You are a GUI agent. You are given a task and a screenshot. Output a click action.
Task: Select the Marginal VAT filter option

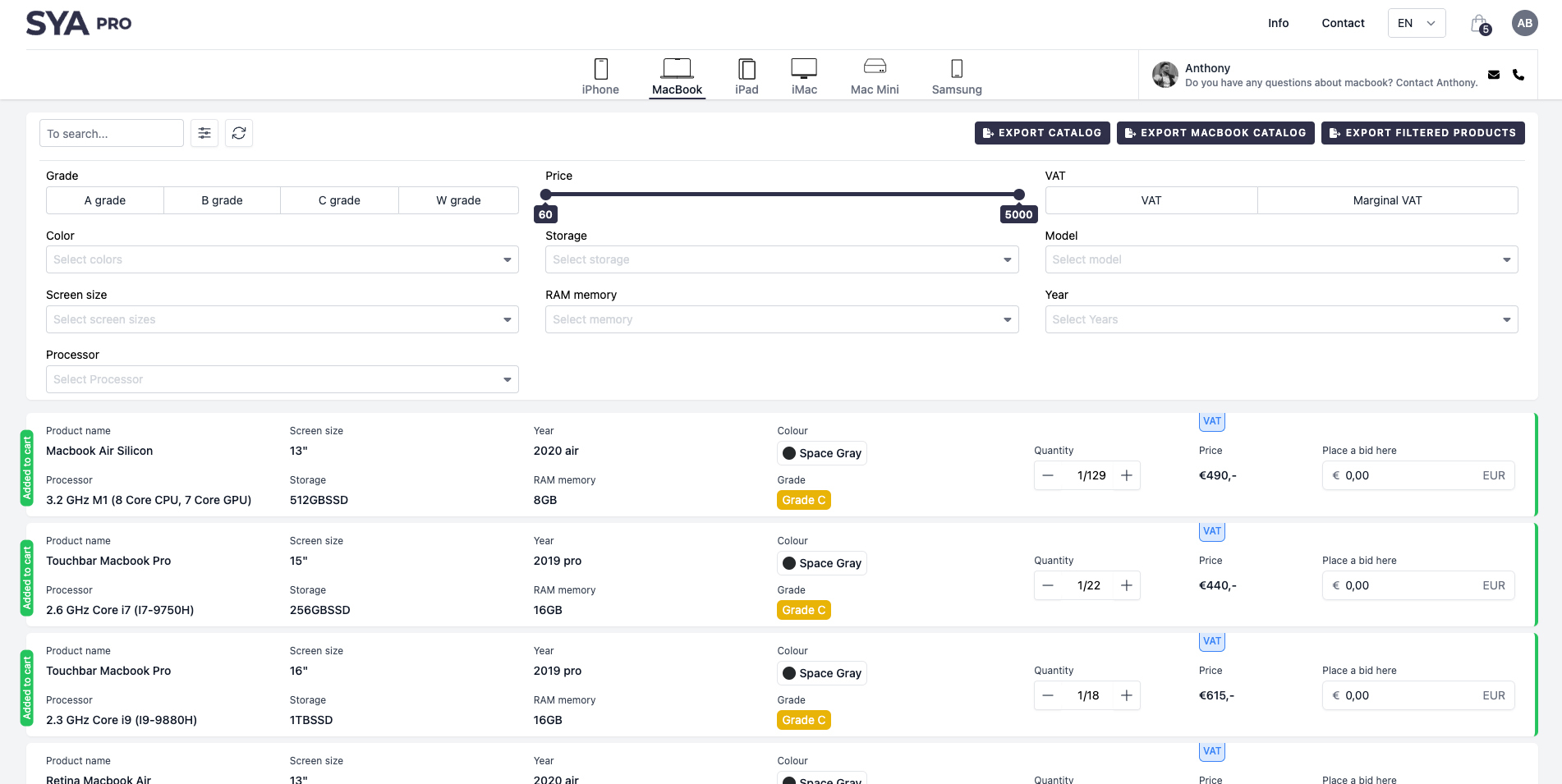click(x=1388, y=200)
